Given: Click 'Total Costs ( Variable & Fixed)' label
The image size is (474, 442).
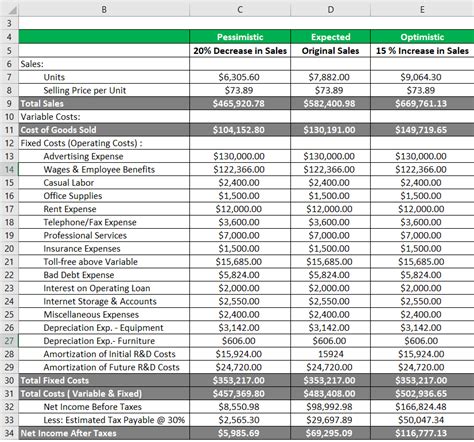Looking at the screenshot, I should click(81, 394).
